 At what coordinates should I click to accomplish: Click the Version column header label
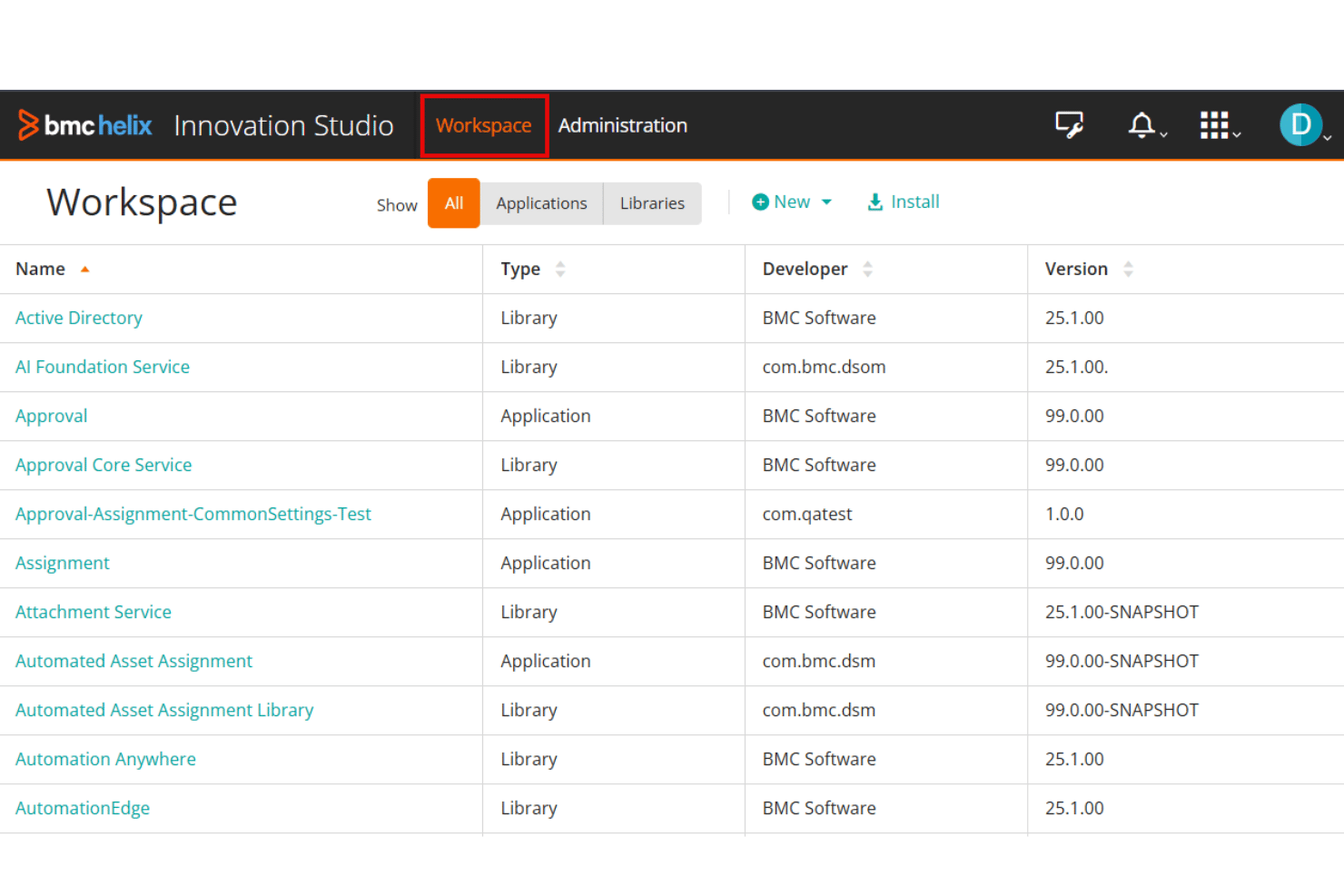pos(1076,269)
